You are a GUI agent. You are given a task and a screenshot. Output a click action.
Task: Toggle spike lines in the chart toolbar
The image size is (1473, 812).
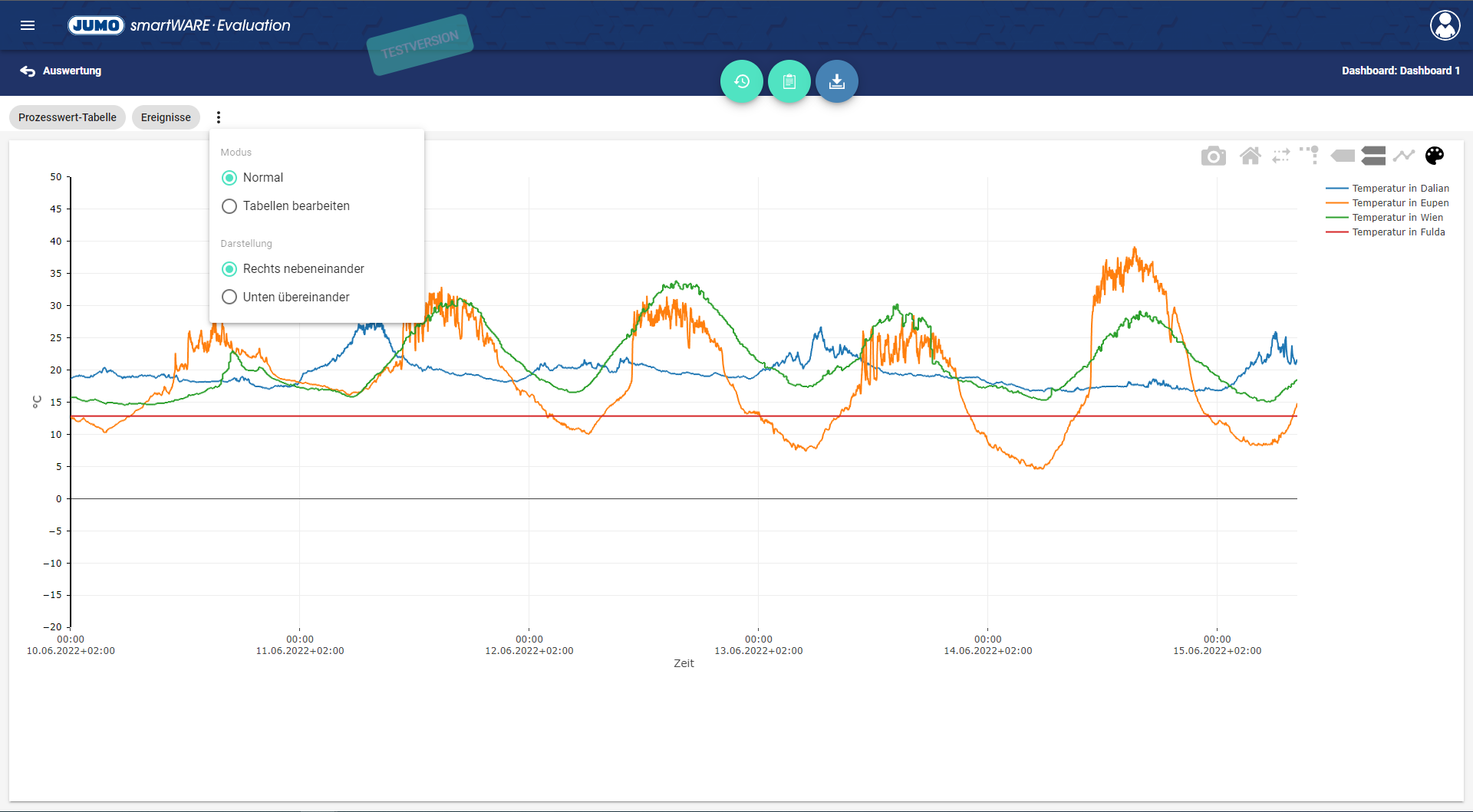[1310, 156]
